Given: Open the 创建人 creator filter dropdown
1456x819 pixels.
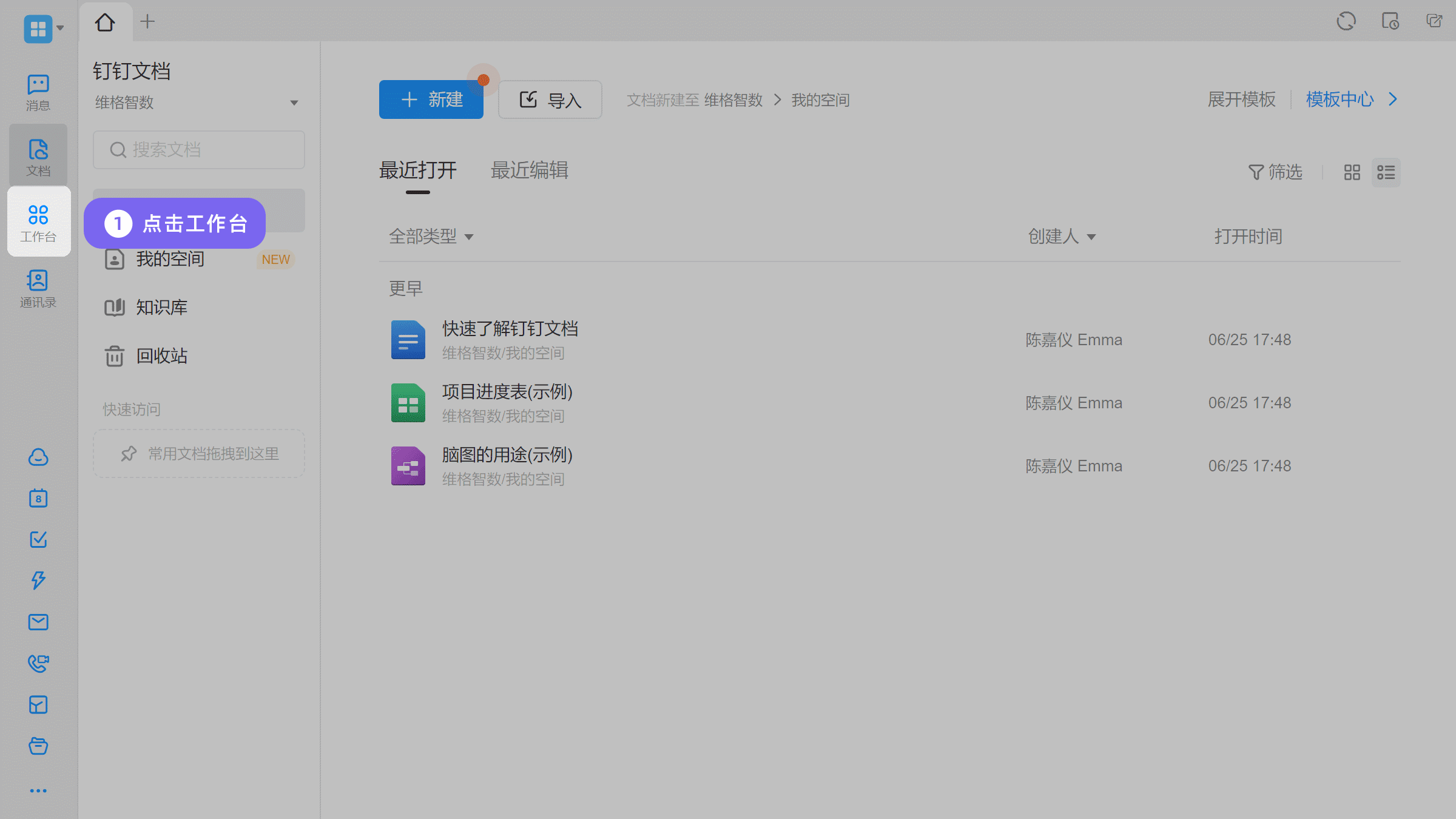Looking at the screenshot, I should click(x=1062, y=236).
